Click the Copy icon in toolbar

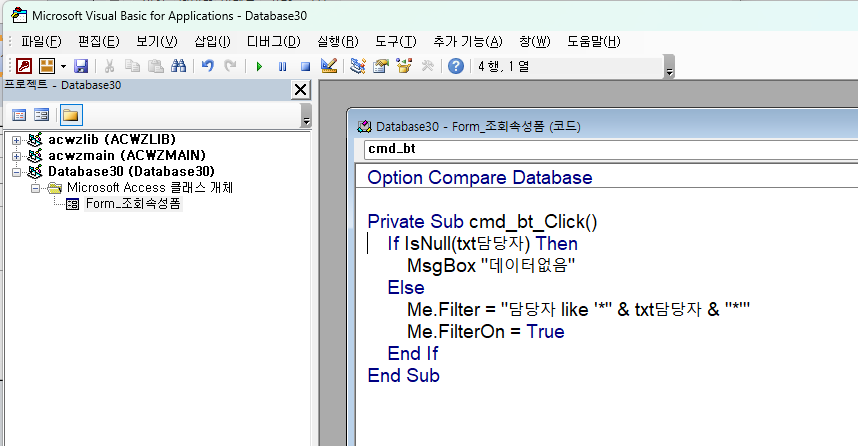click(x=132, y=66)
